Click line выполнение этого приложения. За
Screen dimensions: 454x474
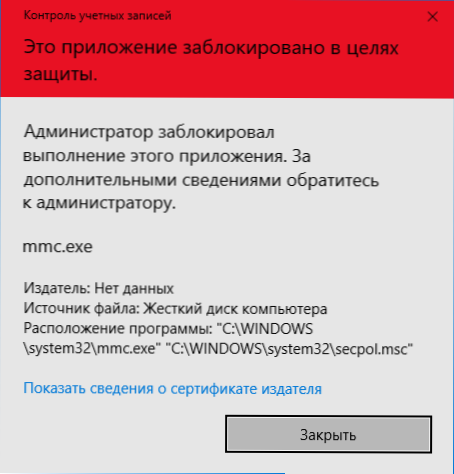(x=167, y=156)
